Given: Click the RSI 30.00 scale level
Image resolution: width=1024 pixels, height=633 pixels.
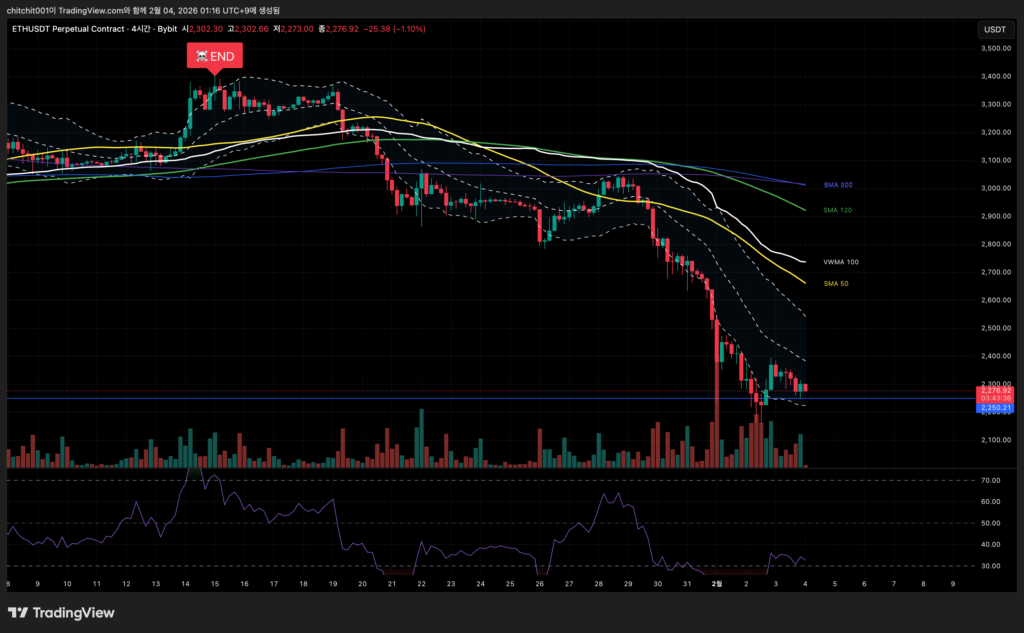Looking at the screenshot, I should 991,566.
